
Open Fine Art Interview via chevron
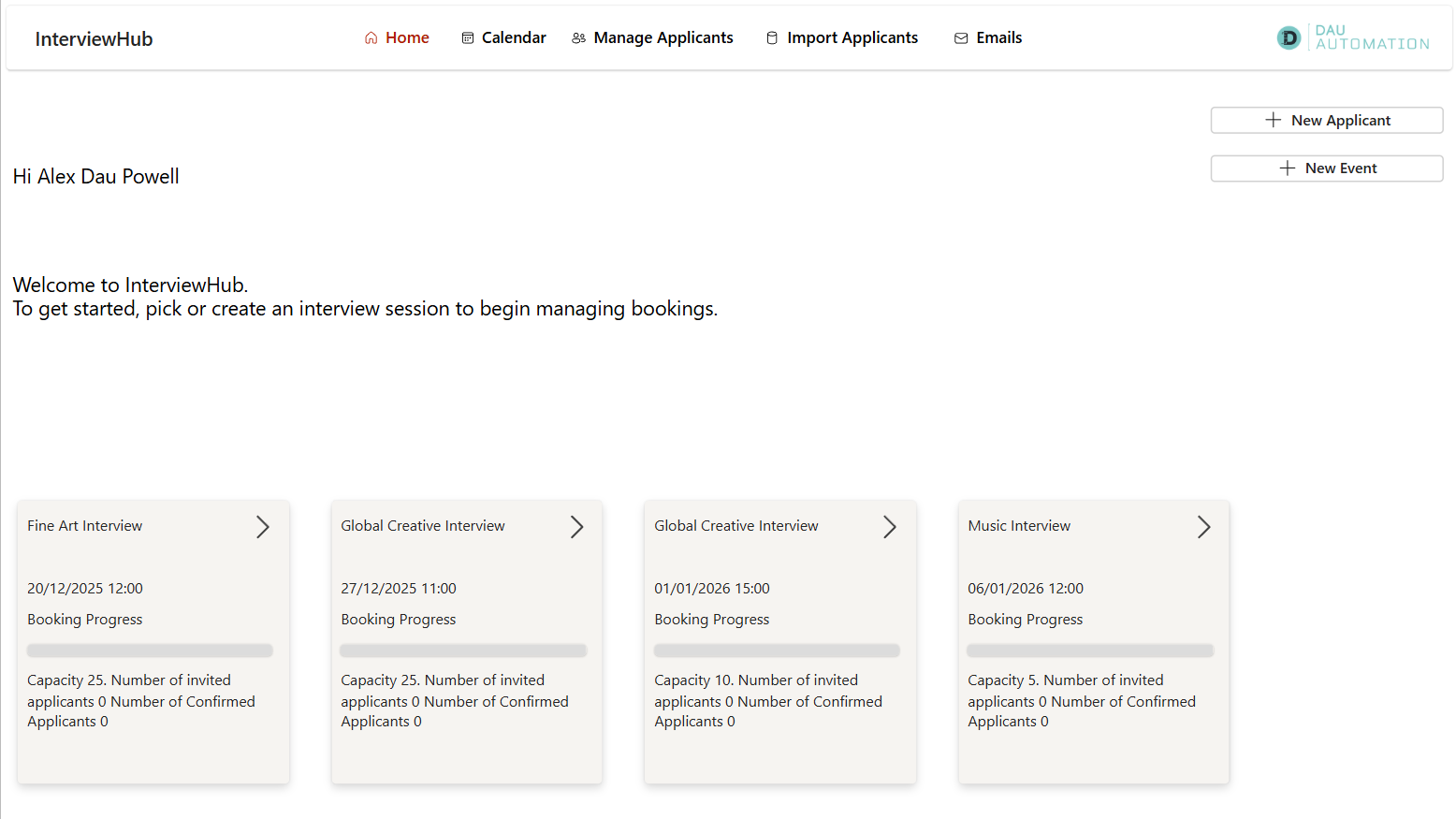pos(263,527)
